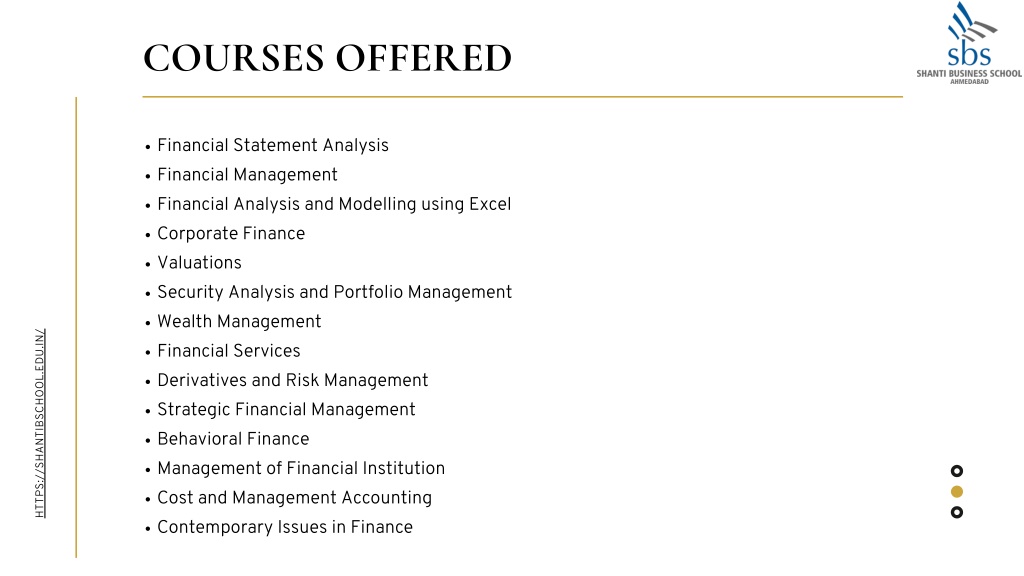Select Financial Services course item
The width and height of the screenshot is (1024, 576).
(x=229, y=351)
